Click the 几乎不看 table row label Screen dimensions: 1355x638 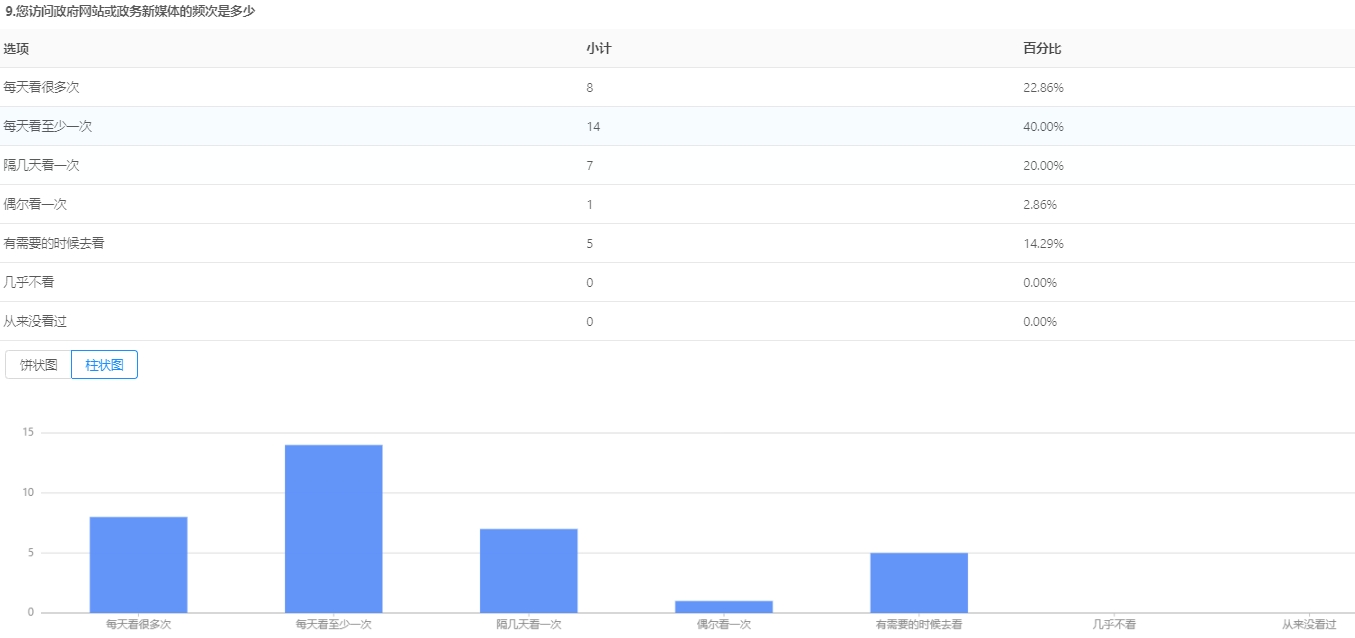point(29,283)
